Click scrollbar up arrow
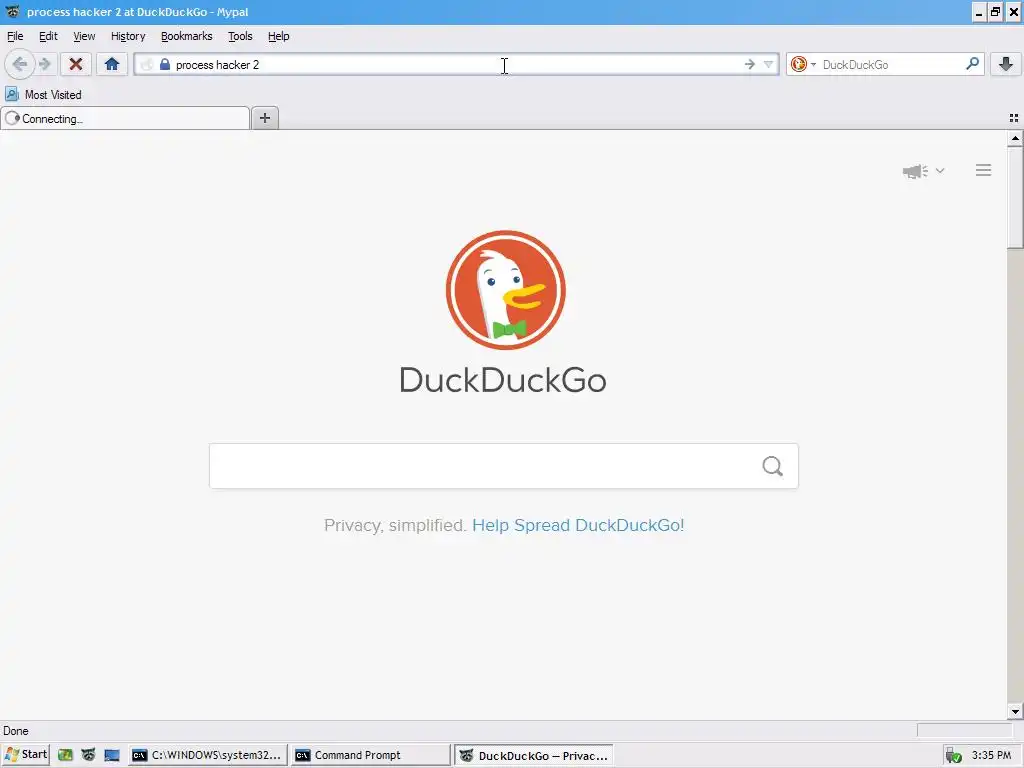1024x768 pixels. [1015, 138]
